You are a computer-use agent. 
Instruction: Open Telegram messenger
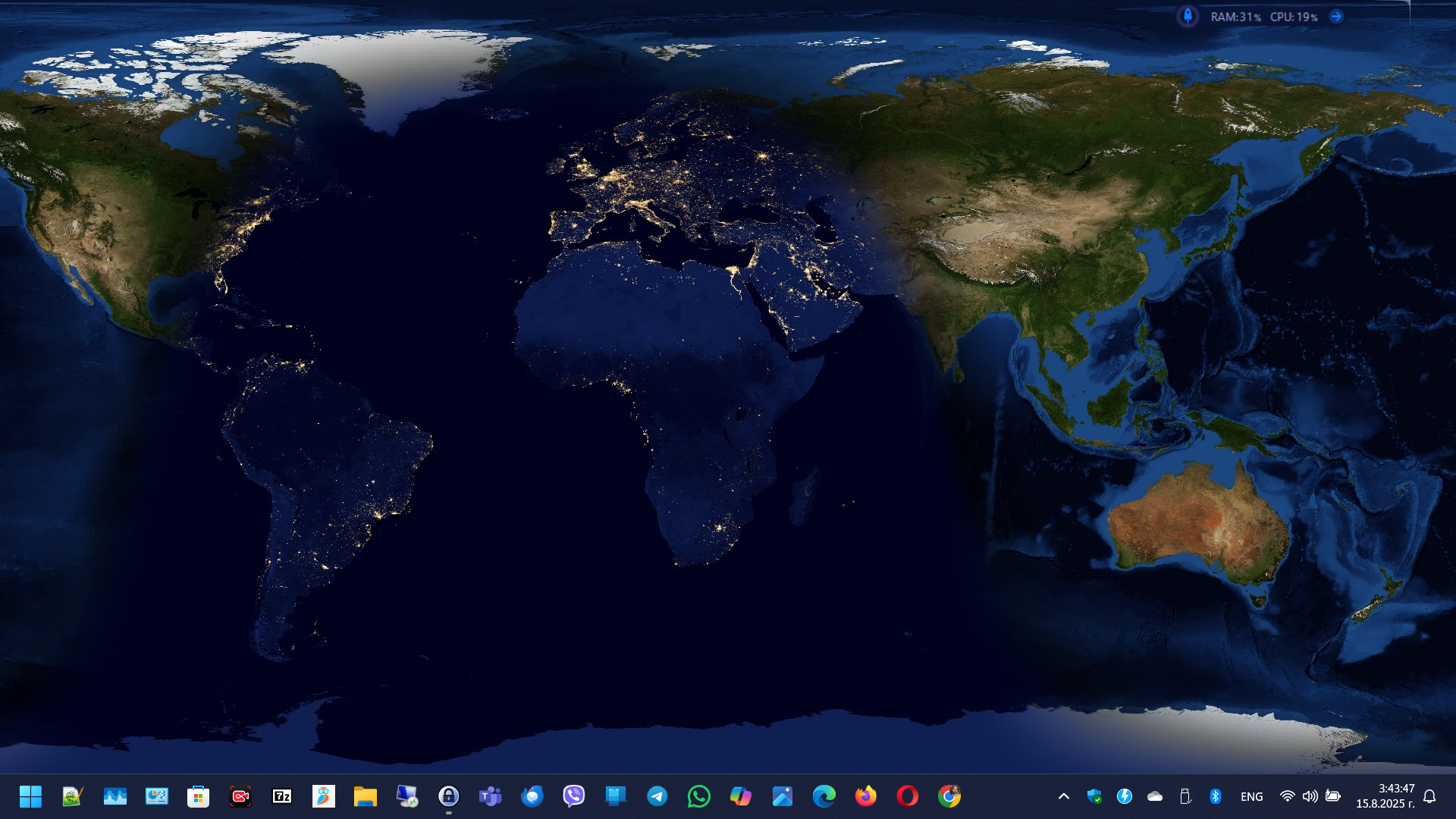tap(657, 796)
